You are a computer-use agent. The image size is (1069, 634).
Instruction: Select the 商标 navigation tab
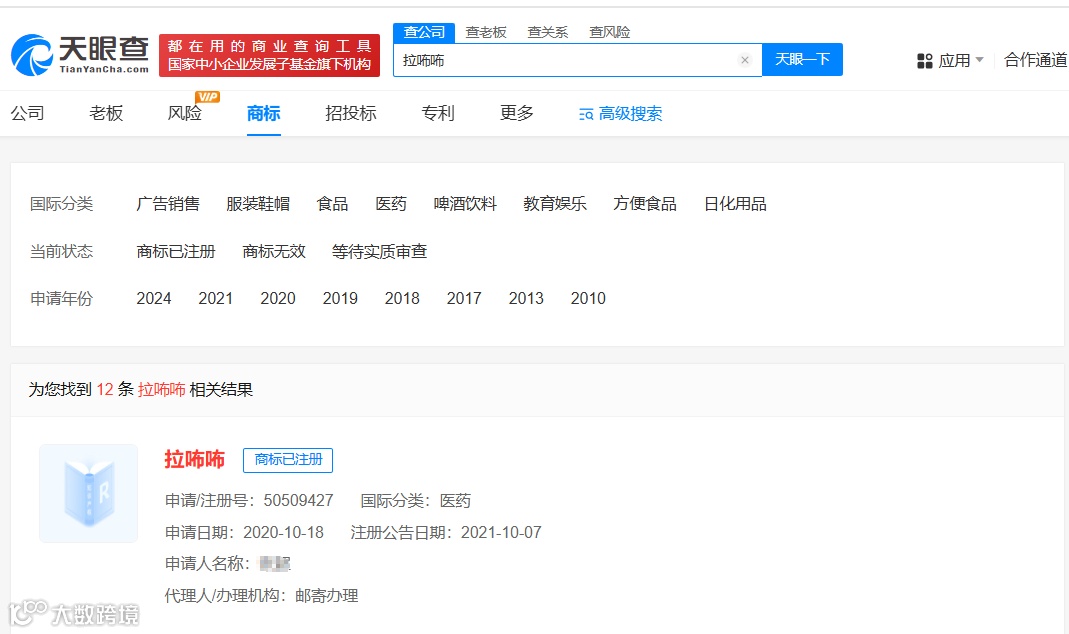click(x=264, y=113)
